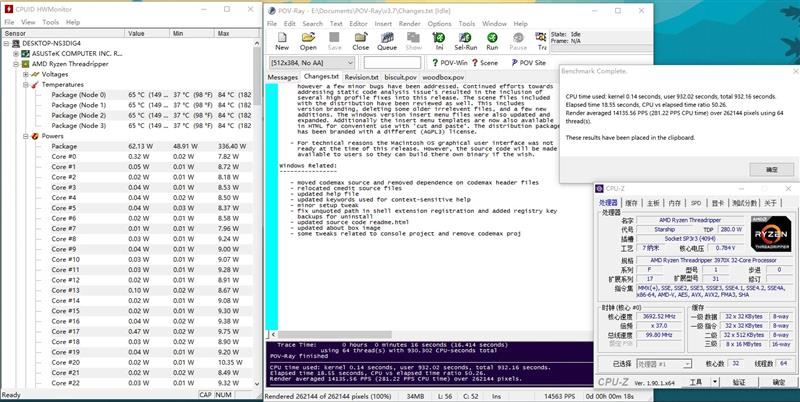Viewport: 800px width, 402px height.
Task: Switch to the woodbox.pov tab
Action: click(x=443, y=77)
